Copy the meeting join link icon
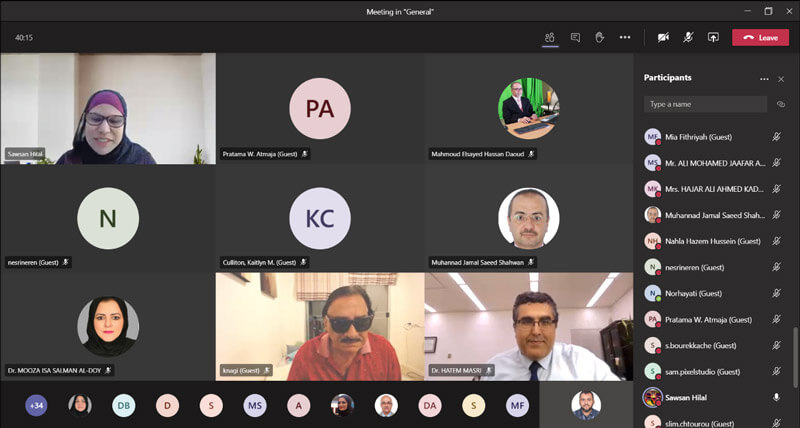The width and height of the screenshot is (800, 428). click(780, 104)
